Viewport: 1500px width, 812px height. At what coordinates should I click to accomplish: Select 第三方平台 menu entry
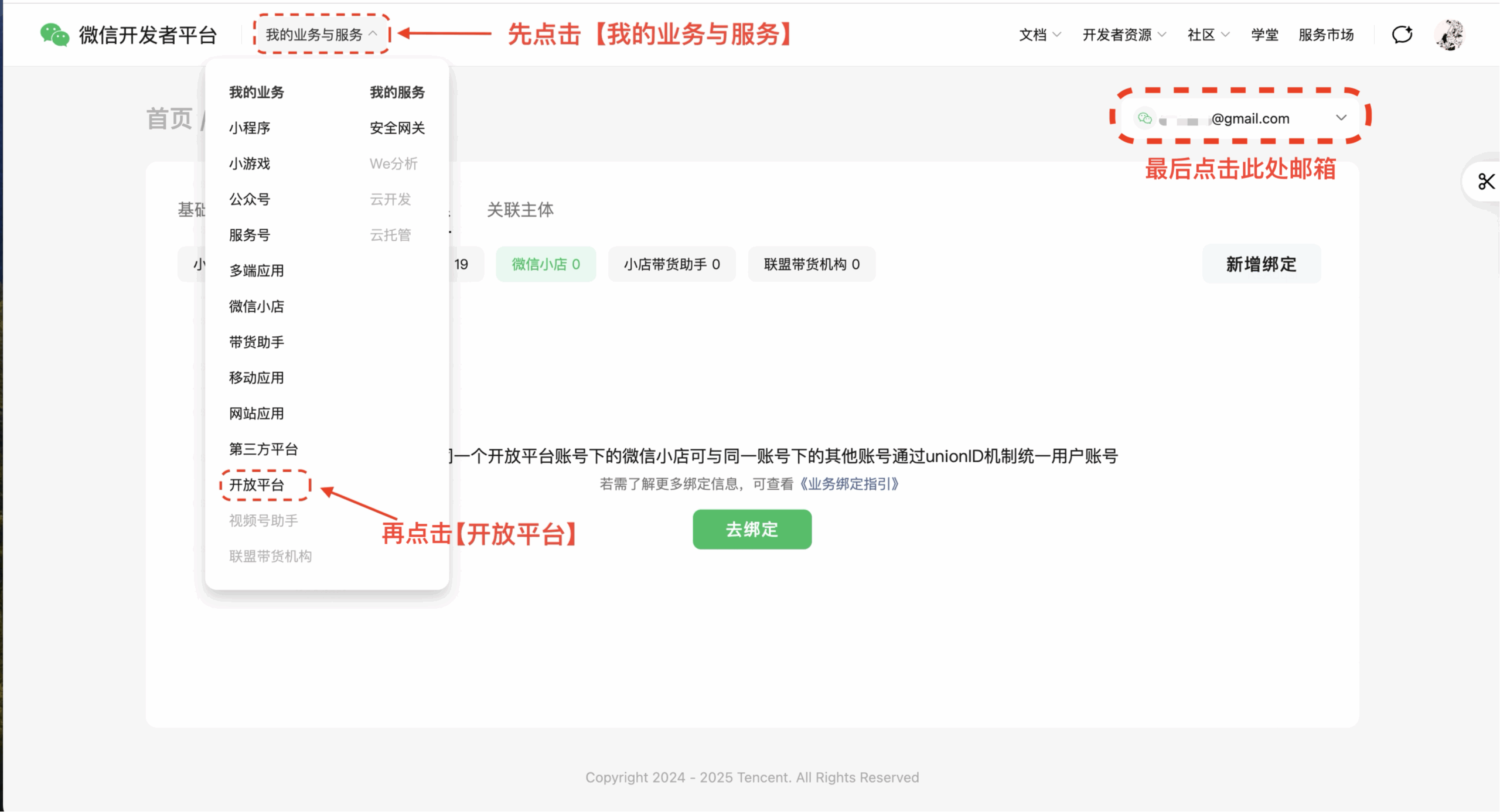pos(264,449)
